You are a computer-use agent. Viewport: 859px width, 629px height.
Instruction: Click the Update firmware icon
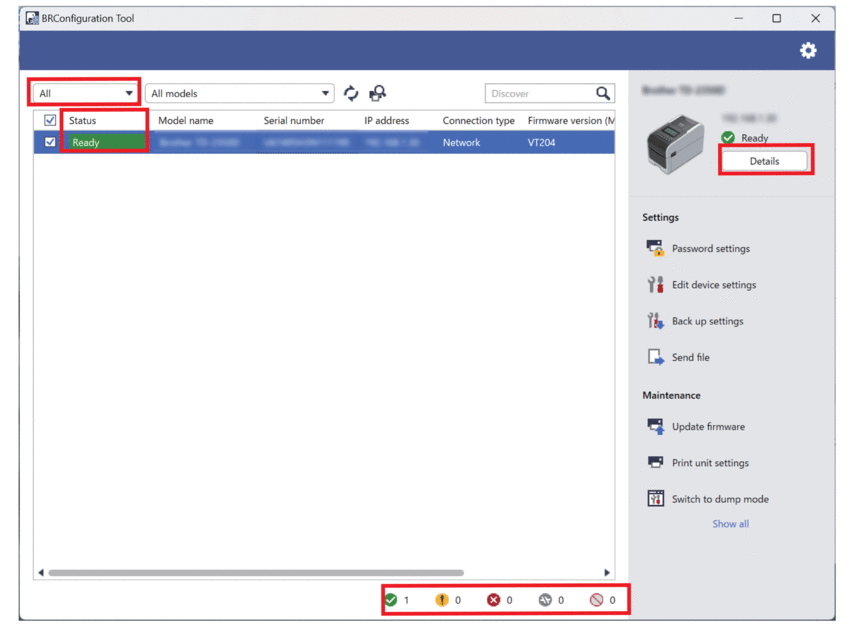655,426
